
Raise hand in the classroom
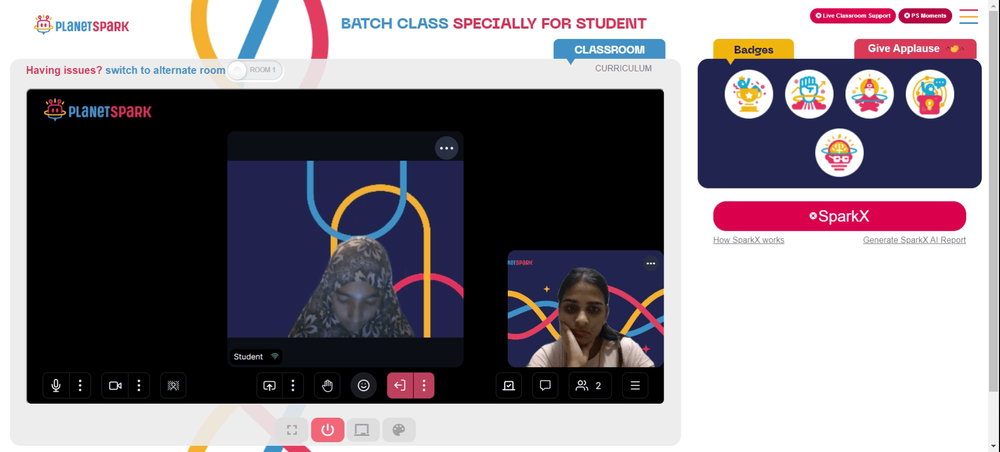[x=327, y=386]
